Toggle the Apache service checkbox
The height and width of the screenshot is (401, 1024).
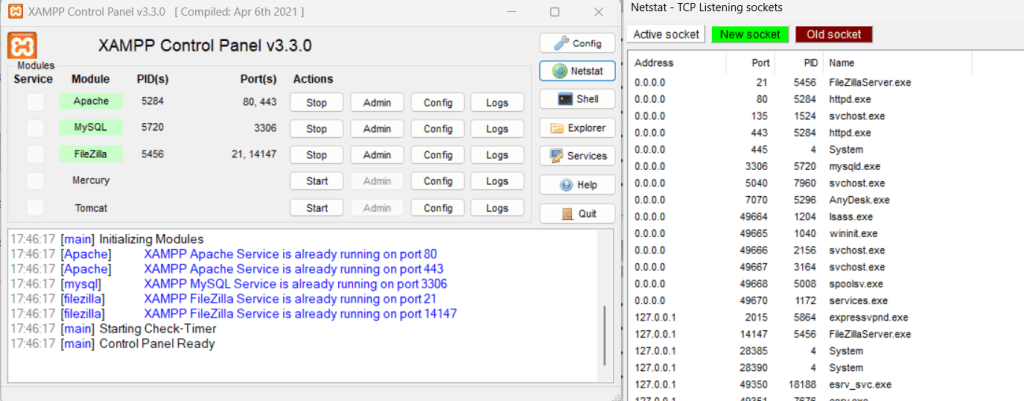pos(35,102)
